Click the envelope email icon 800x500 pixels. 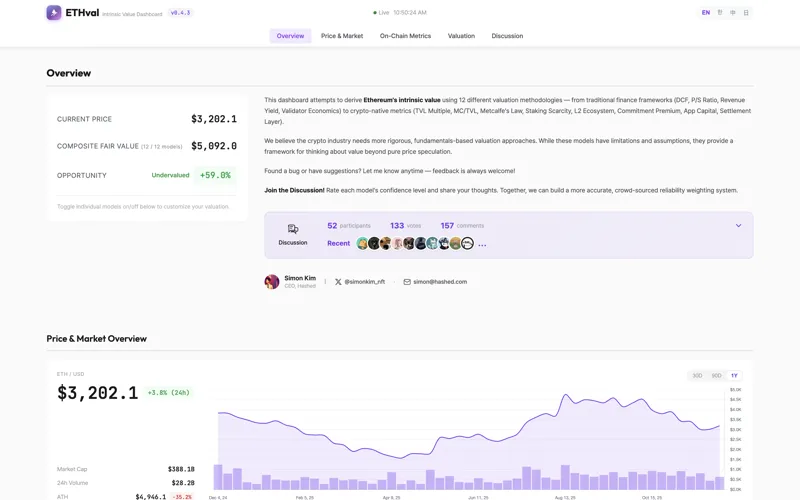tap(407, 282)
